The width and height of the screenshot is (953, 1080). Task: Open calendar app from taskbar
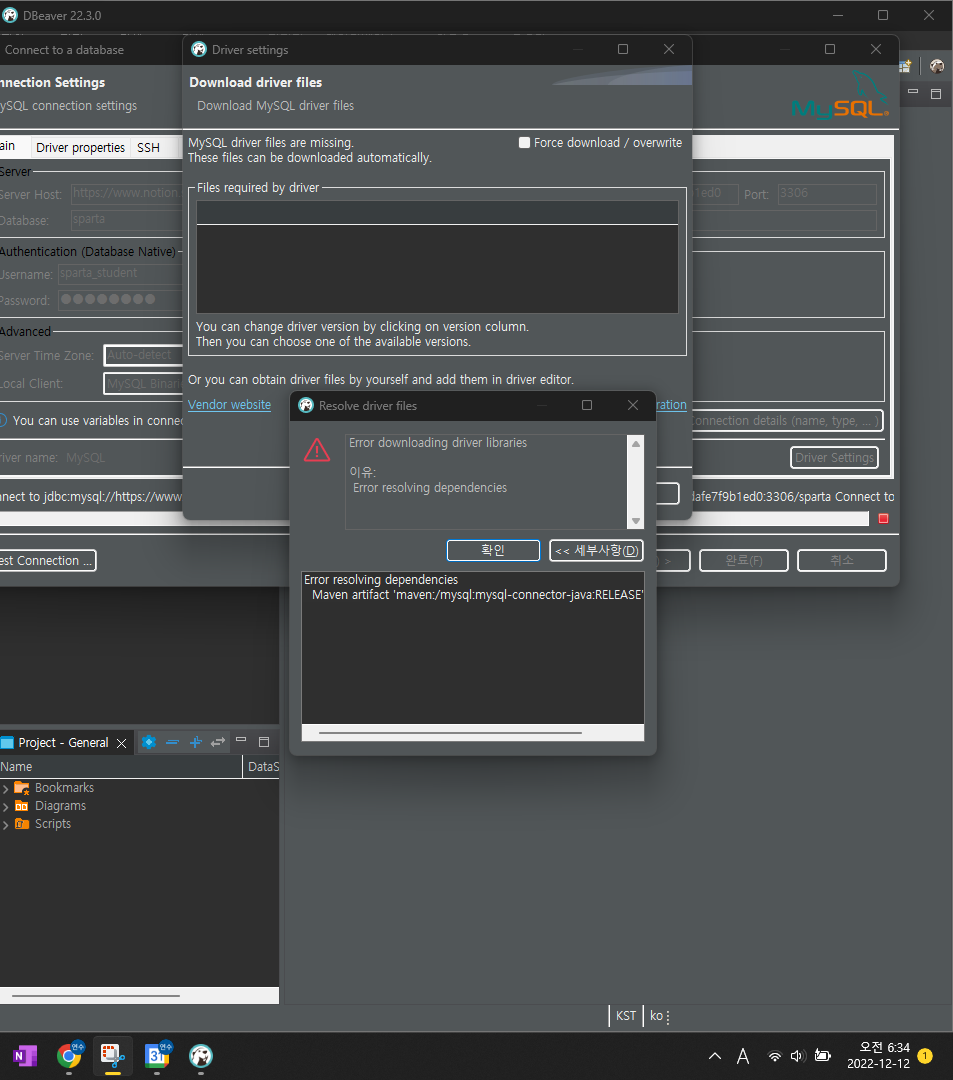(x=157, y=1056)
